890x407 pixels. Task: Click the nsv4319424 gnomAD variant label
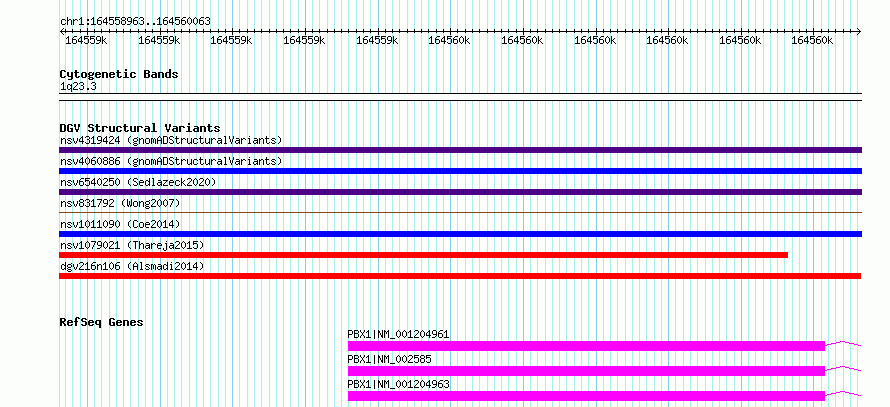click(171, 140)
